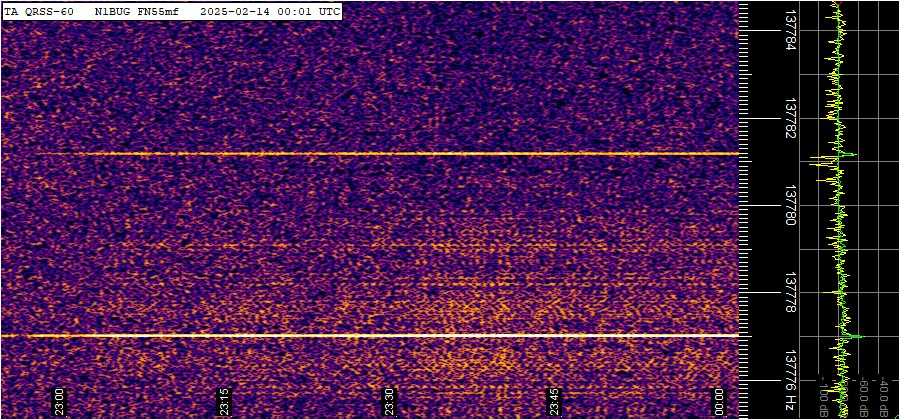Image resolution: width=900 pixels, height=420 pixels.
Task: Click the -60.0 dB scale label
Action: [x=863, y=397]
